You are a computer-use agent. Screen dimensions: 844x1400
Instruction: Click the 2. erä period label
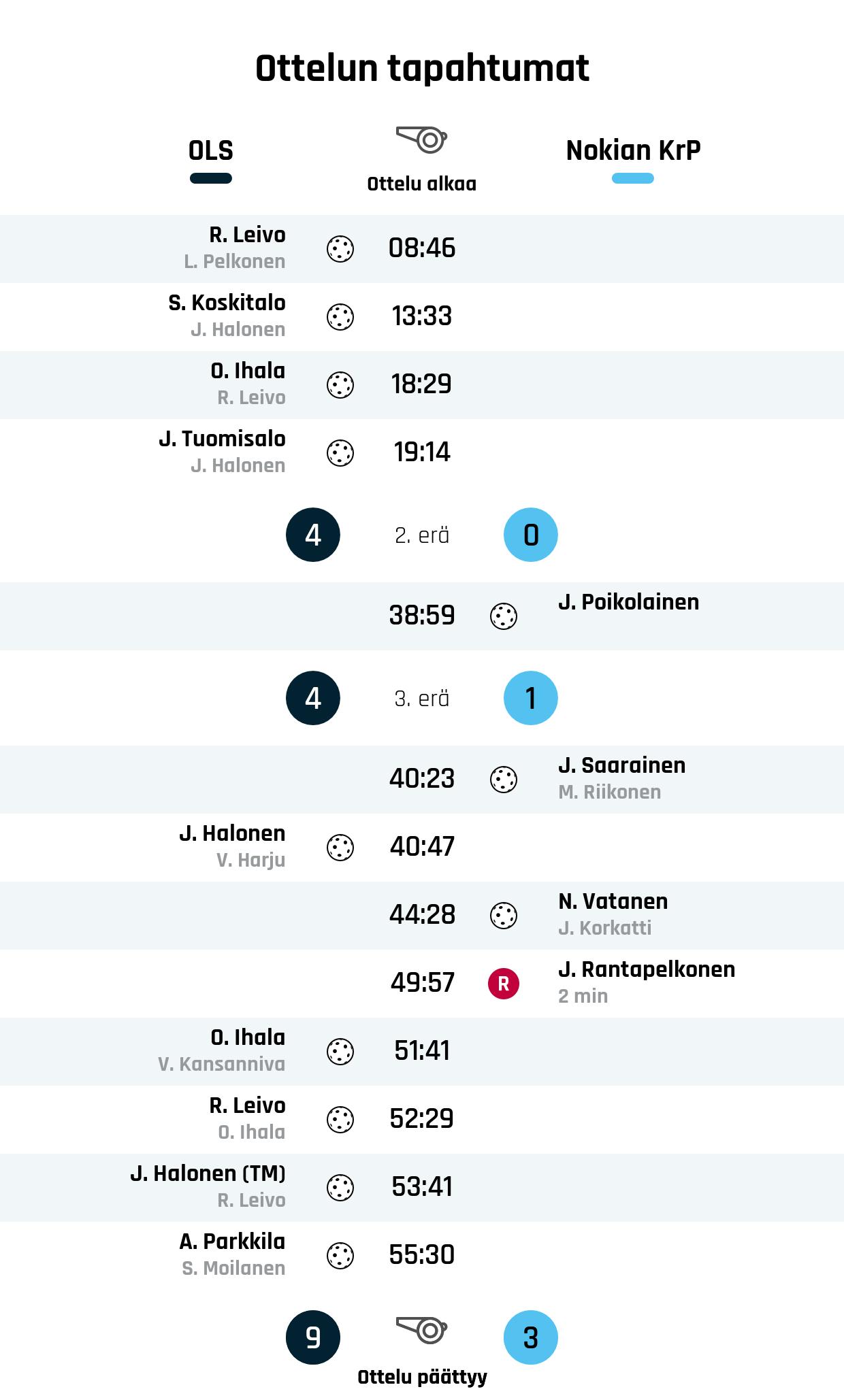coord(422,535)
